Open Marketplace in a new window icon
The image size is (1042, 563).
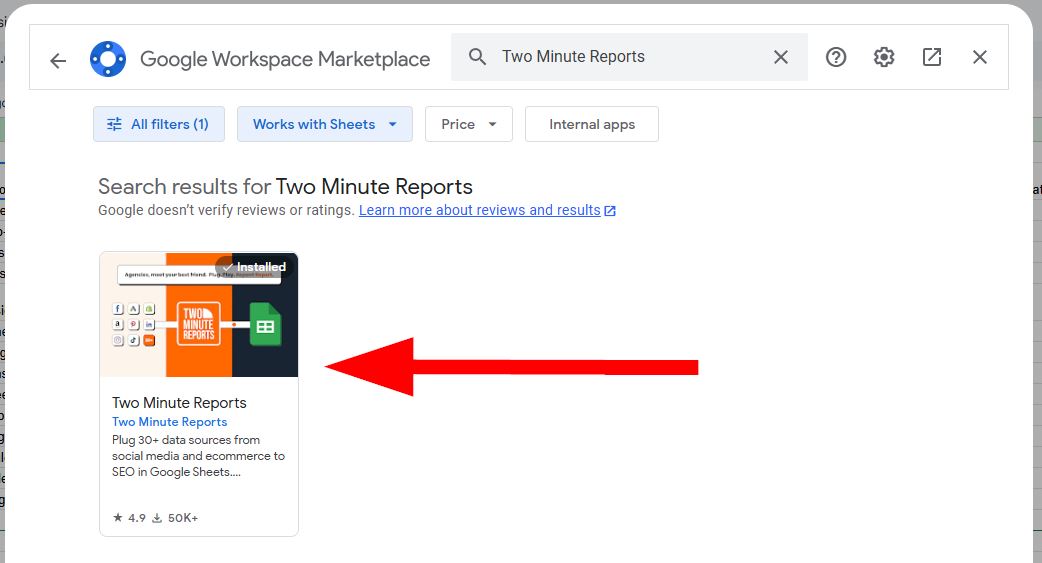932,57
